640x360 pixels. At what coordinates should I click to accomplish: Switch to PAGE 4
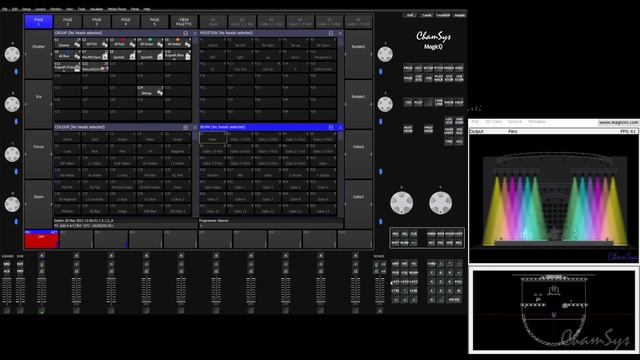[x=125, y=22]
